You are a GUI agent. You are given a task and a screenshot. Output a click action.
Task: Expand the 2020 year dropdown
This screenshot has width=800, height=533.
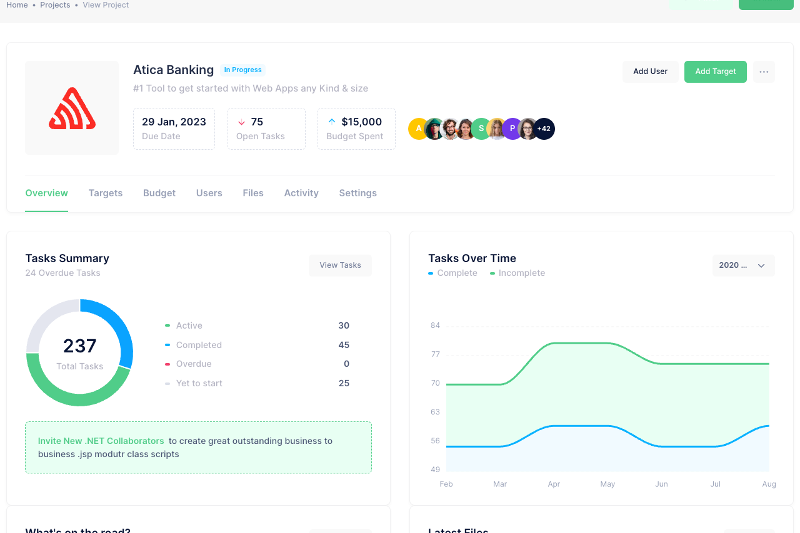tap(743, 265)
